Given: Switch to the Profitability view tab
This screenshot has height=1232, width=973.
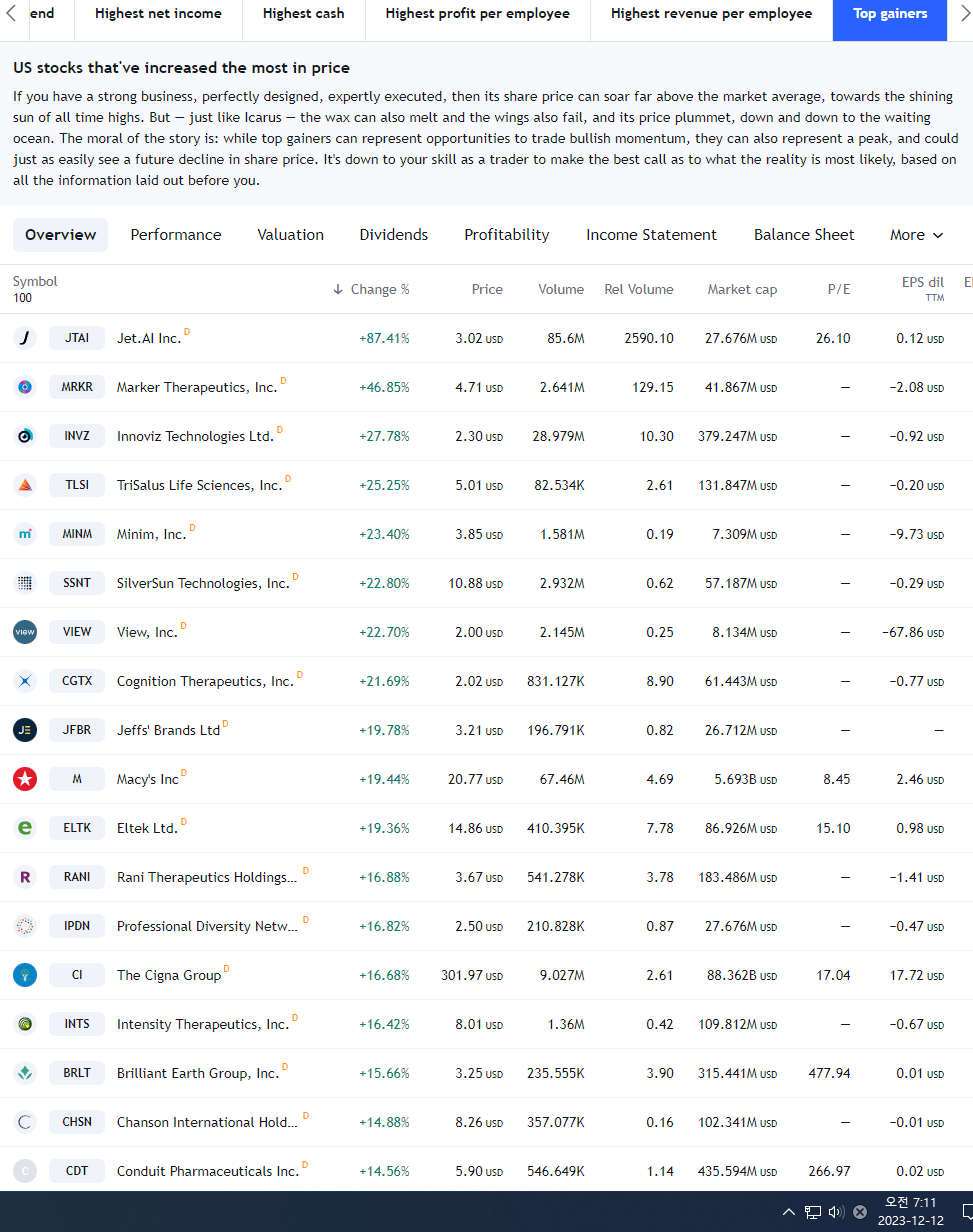Looking at the screenshot, I should (x=507, y=235).
